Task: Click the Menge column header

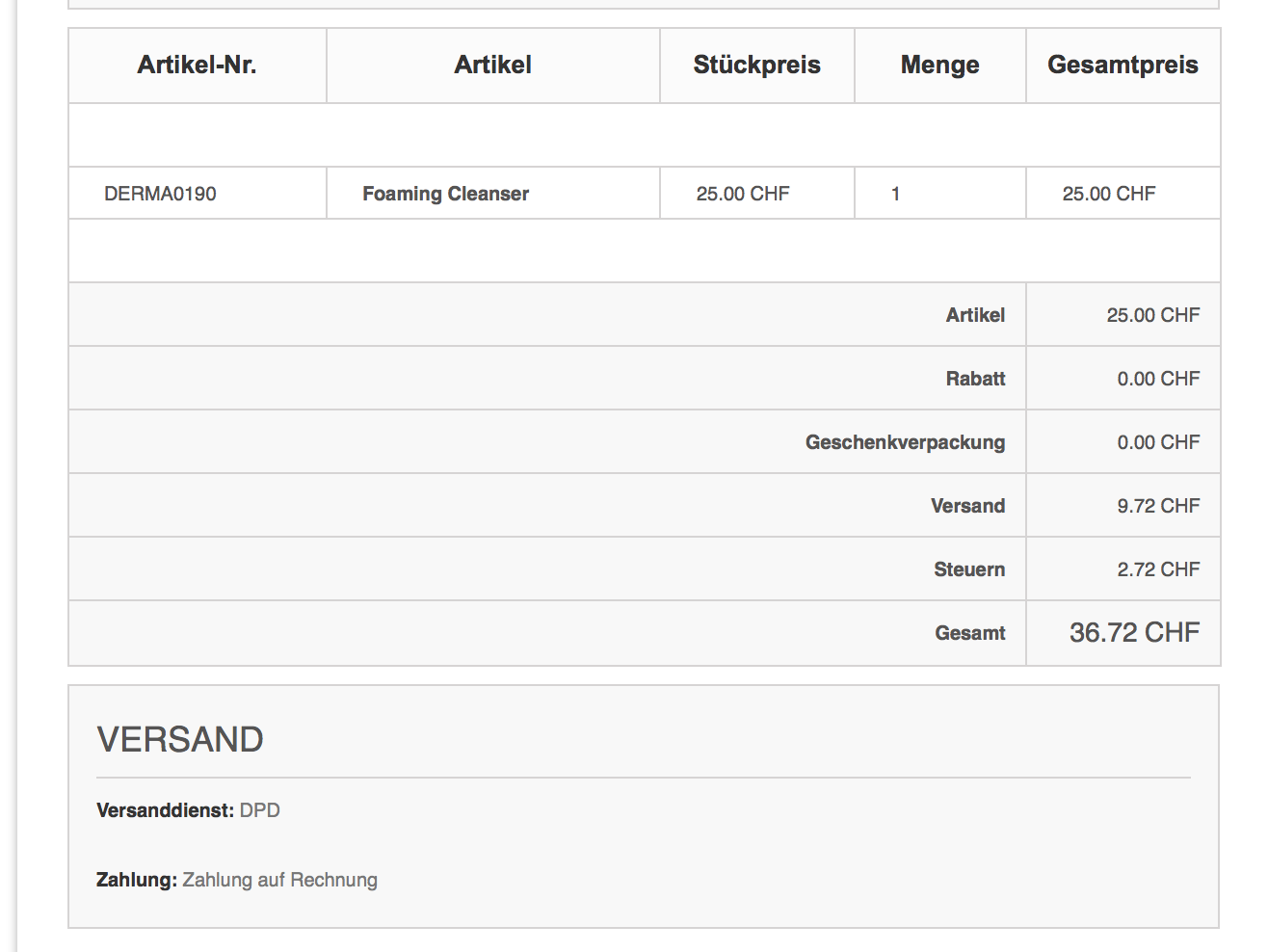Action: [939, 65]
